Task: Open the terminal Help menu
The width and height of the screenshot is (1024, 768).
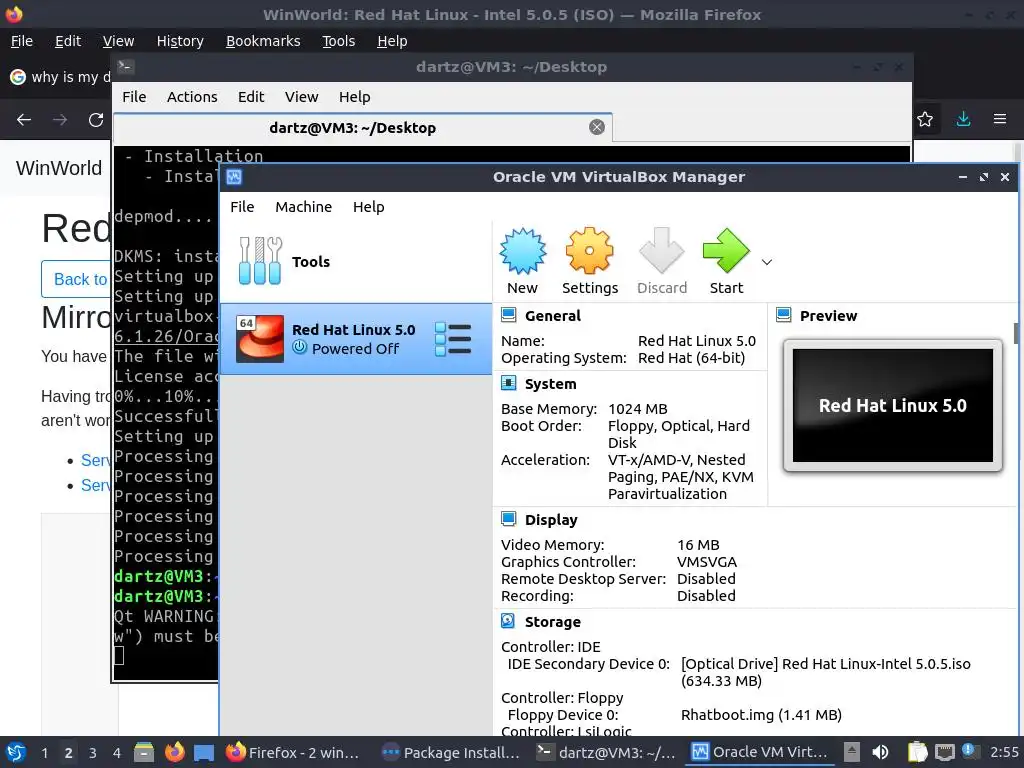Action: click(x=355, y=97)
